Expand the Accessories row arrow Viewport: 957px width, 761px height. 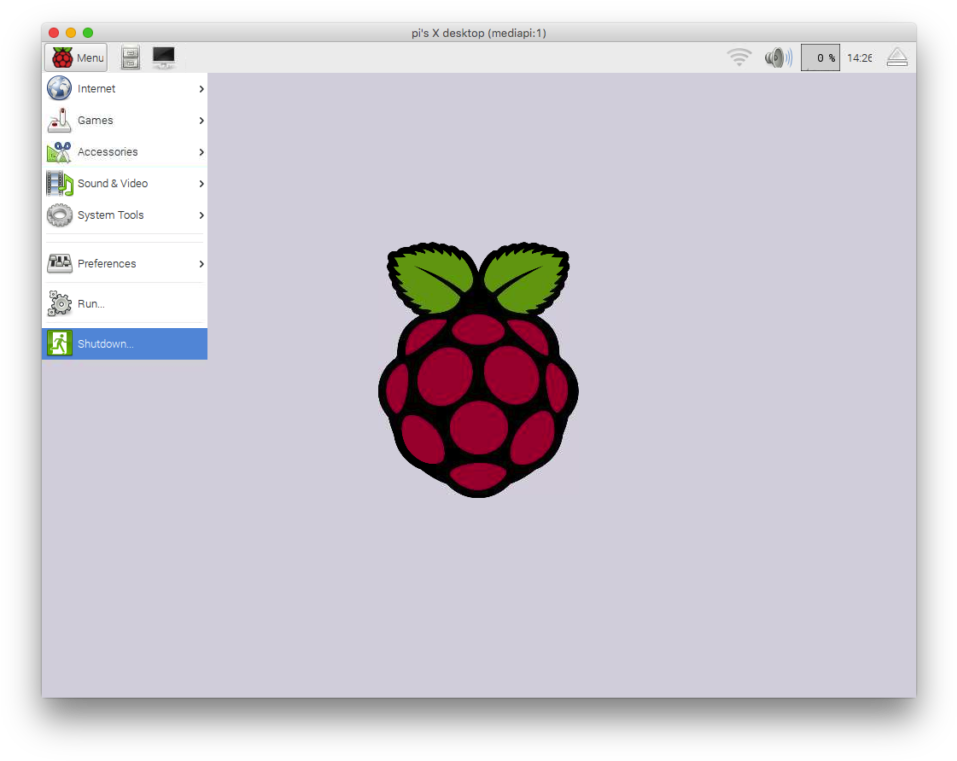(201, 152)
